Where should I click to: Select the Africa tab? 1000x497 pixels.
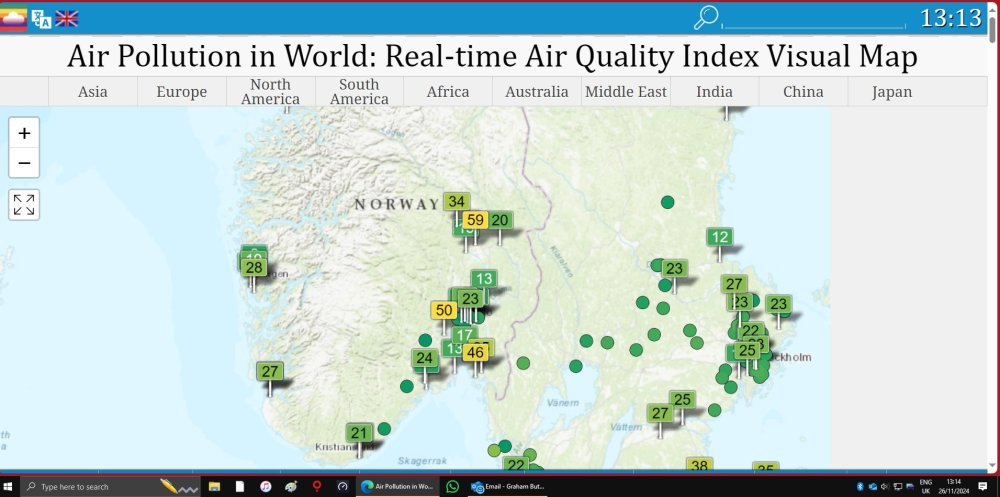coord(448,91)
